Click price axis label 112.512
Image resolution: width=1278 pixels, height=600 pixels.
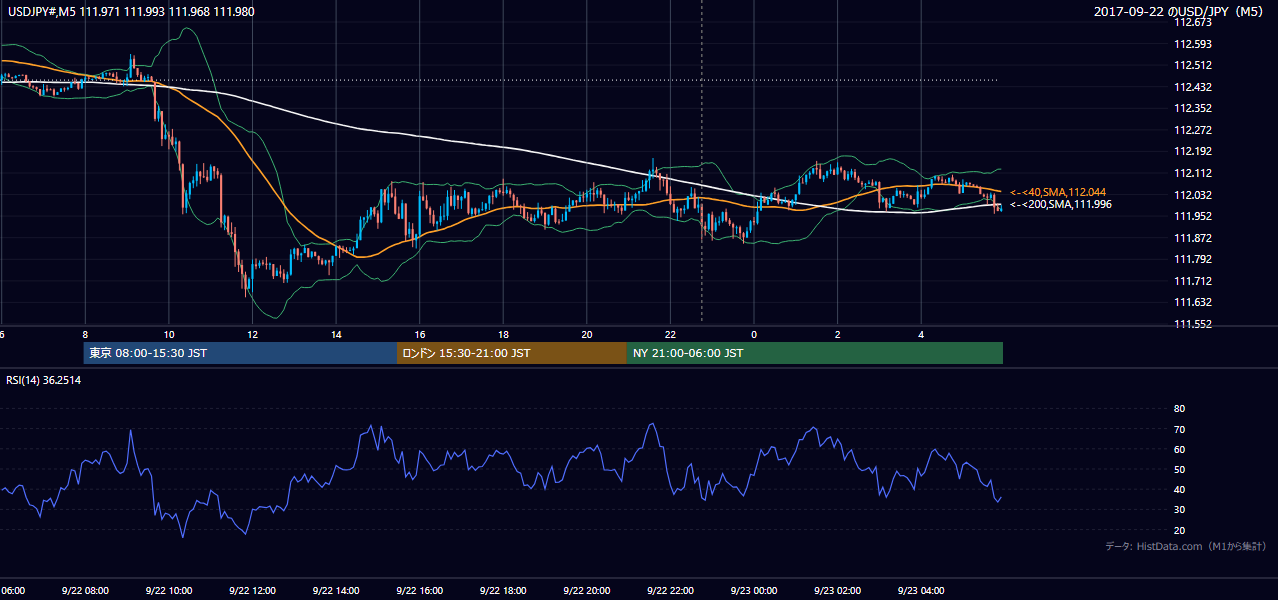click(1193, 65)
